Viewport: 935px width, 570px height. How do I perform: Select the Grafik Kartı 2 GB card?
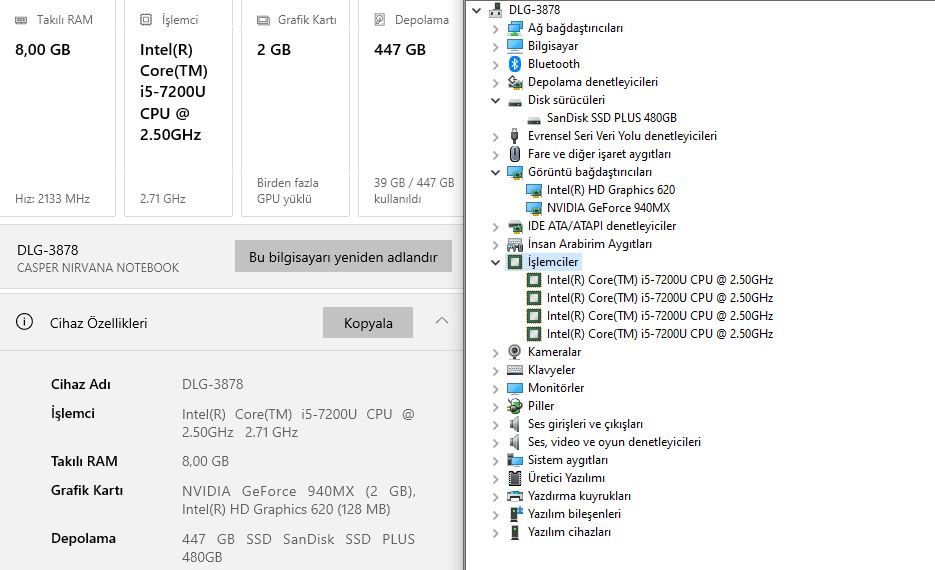pyautogui.click(x=295, y=108)
